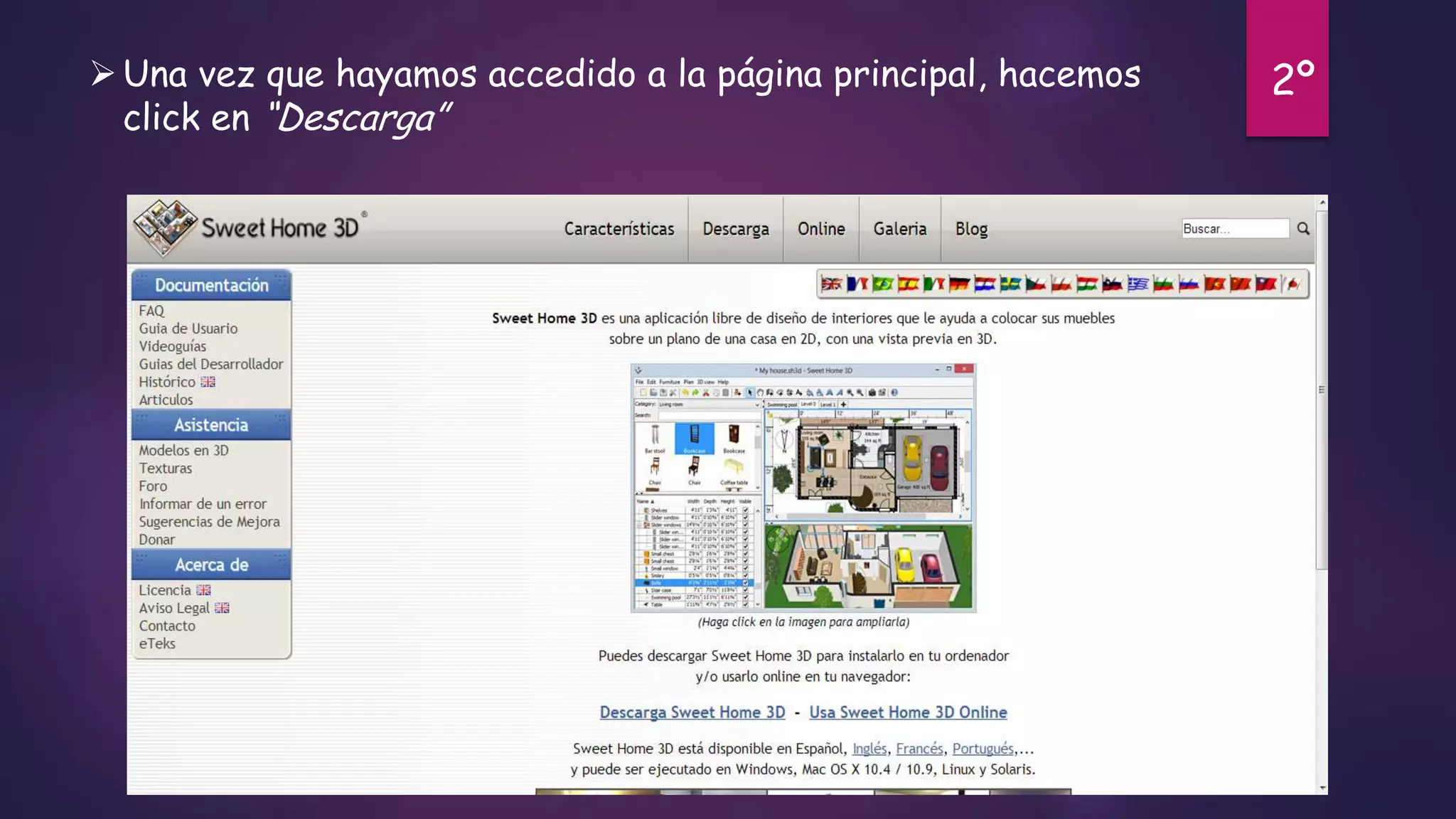Viewport: 1456px width, 819px height.
Task: Click the page scrollbar up arrow
Action: click(1322, 203)
